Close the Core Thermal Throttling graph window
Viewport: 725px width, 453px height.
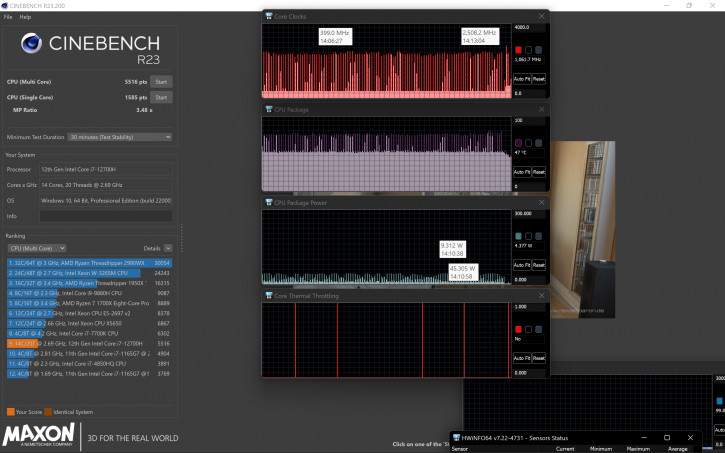(541, 295)
